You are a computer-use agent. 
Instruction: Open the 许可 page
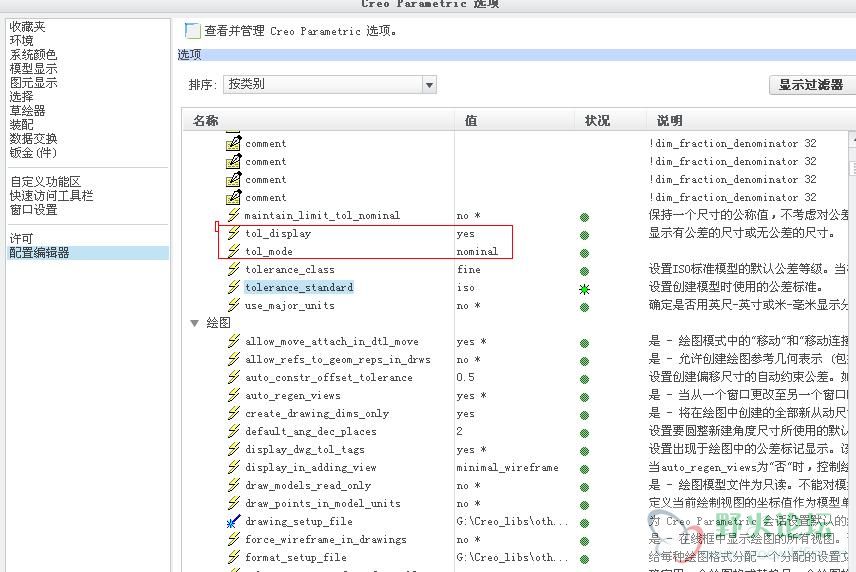[x=21, y=239]
